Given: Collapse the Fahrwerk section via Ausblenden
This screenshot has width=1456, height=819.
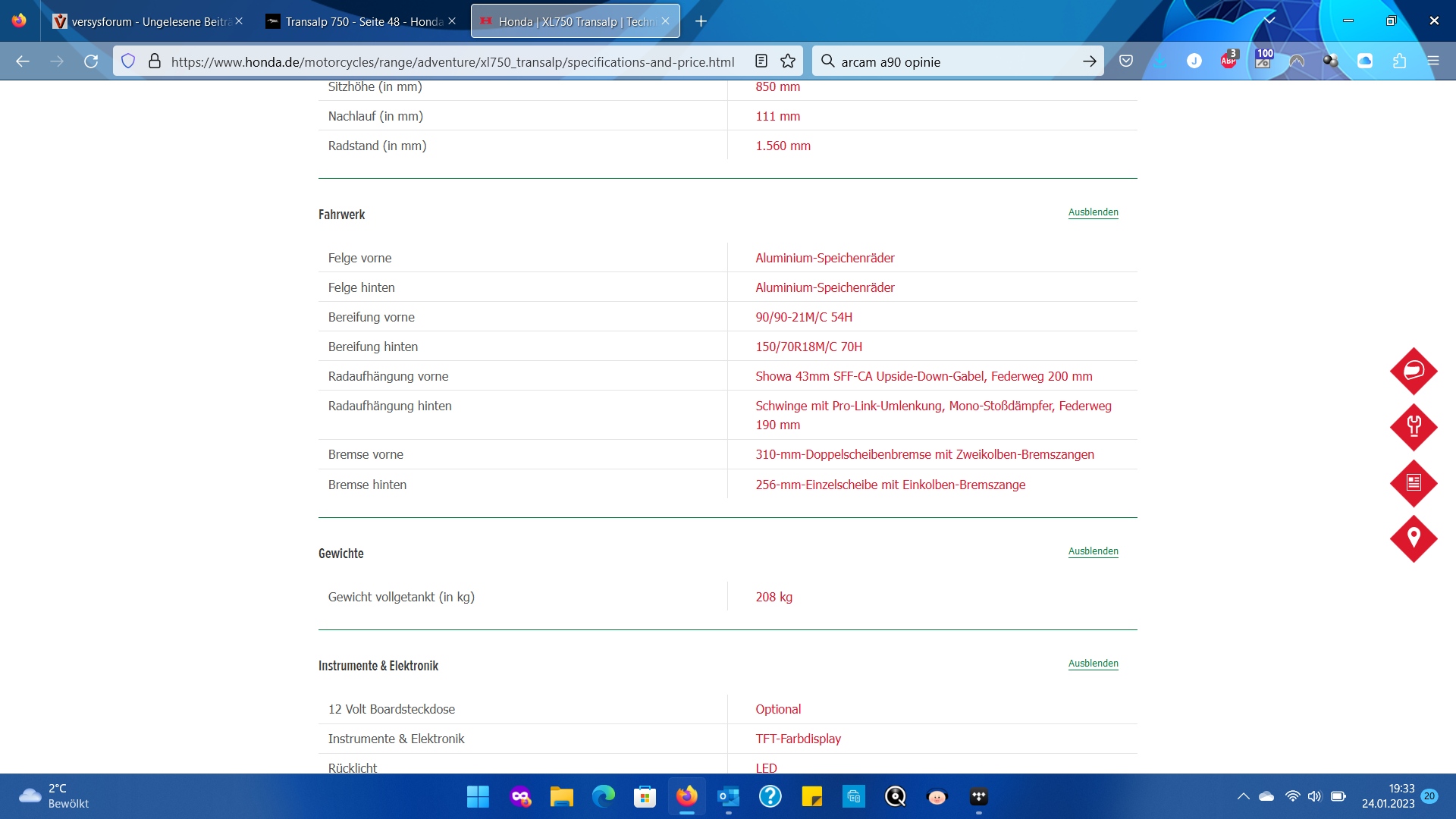Looking at the screenshot, I should click(x=1093, y=212).
